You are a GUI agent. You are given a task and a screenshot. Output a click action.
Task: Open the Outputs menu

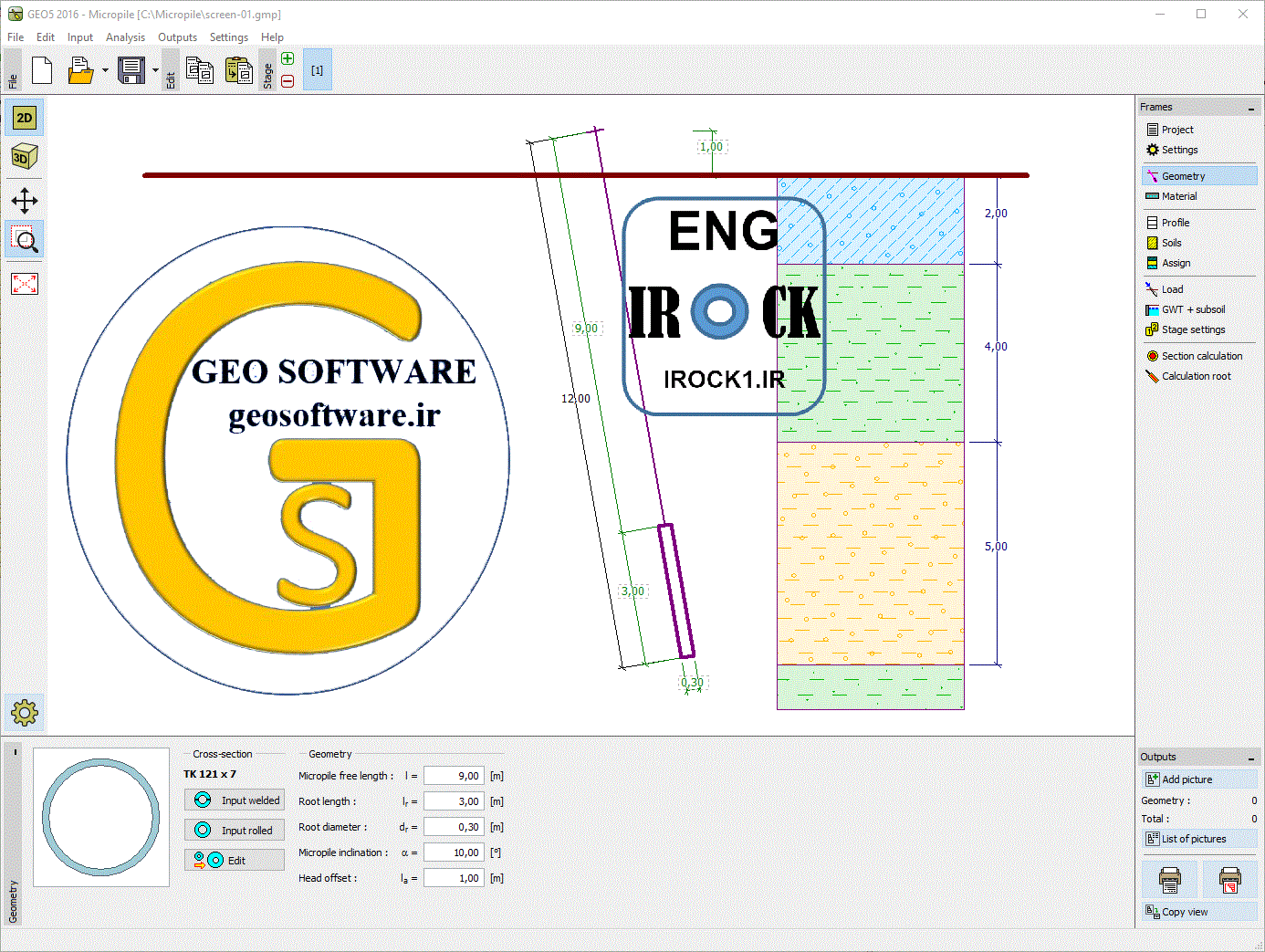click(x=177, y=37)
